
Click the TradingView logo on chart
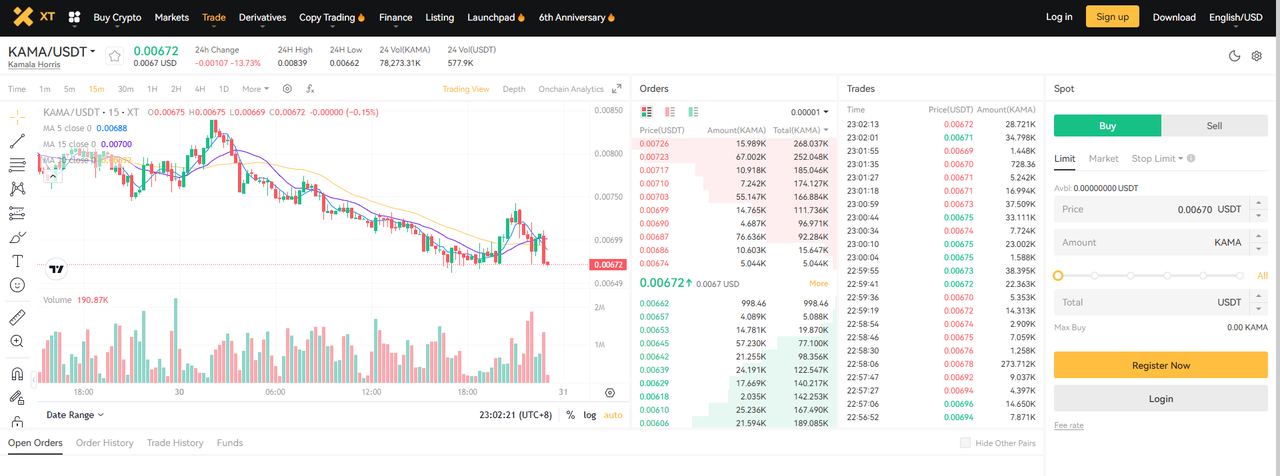(x=57, y=268)
